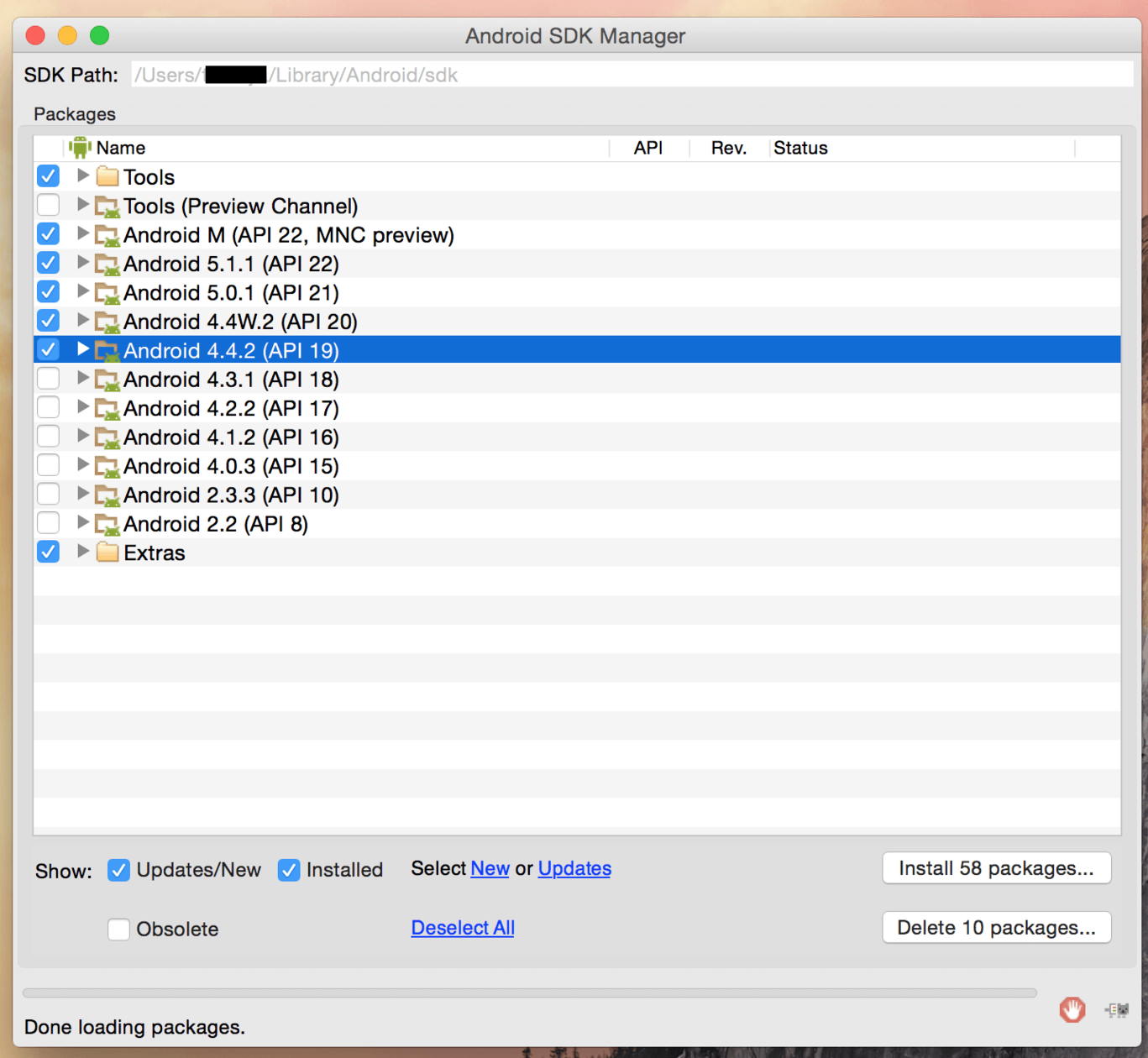
Task: Uncheck the Extras checkbox
Action: point(49,552)
